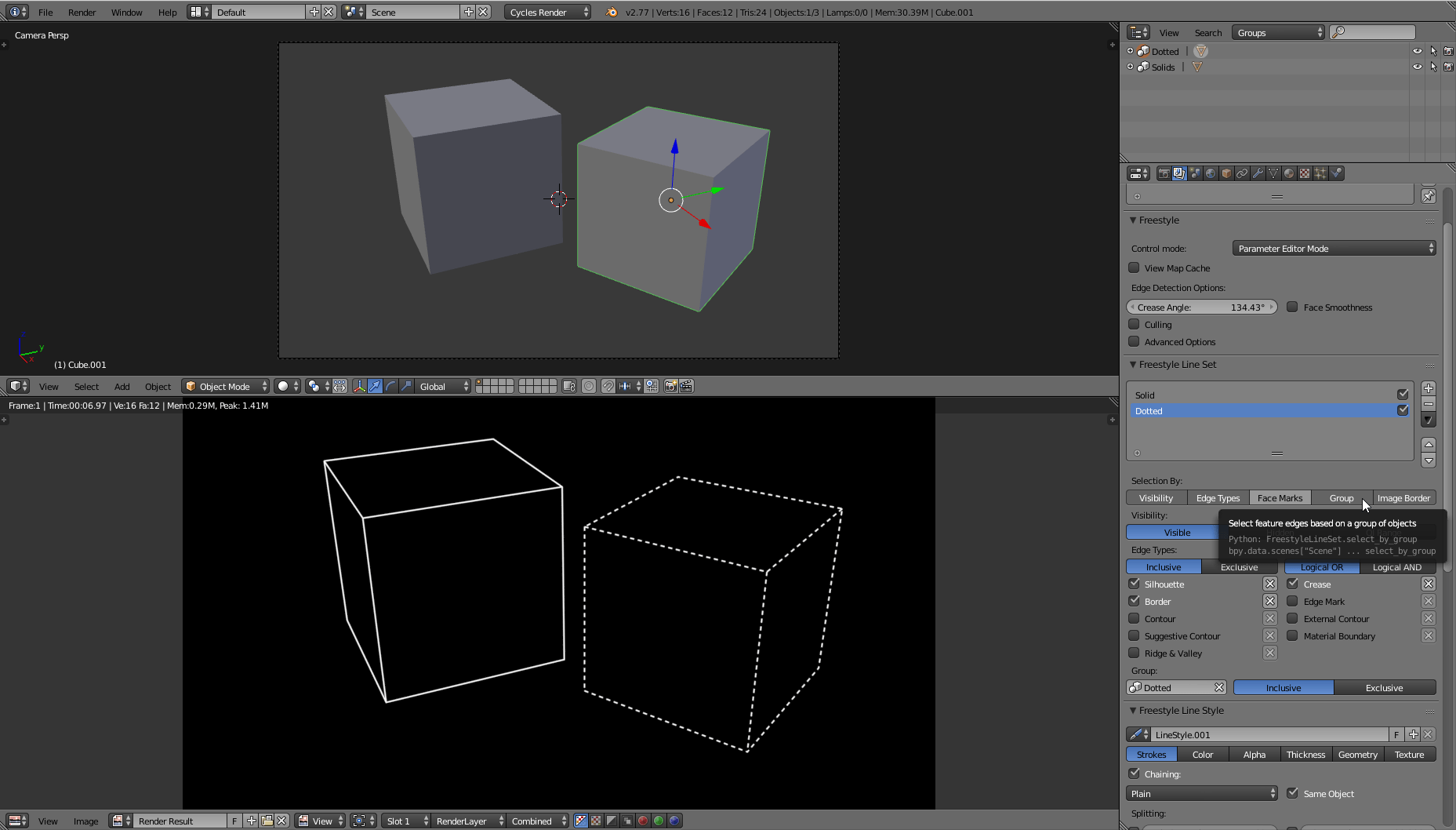Open the Control mode dropdown

(x=1333, y=248)
